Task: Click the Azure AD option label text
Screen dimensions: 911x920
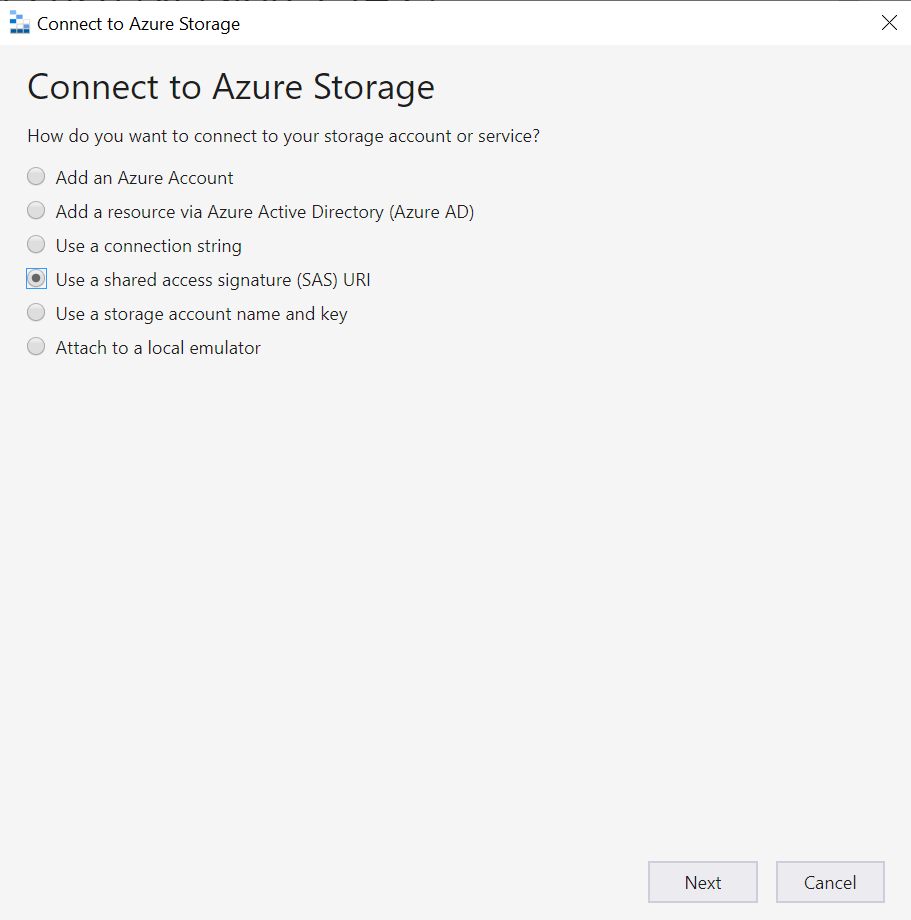Action: pyautogui.click(x=265, y=211)
